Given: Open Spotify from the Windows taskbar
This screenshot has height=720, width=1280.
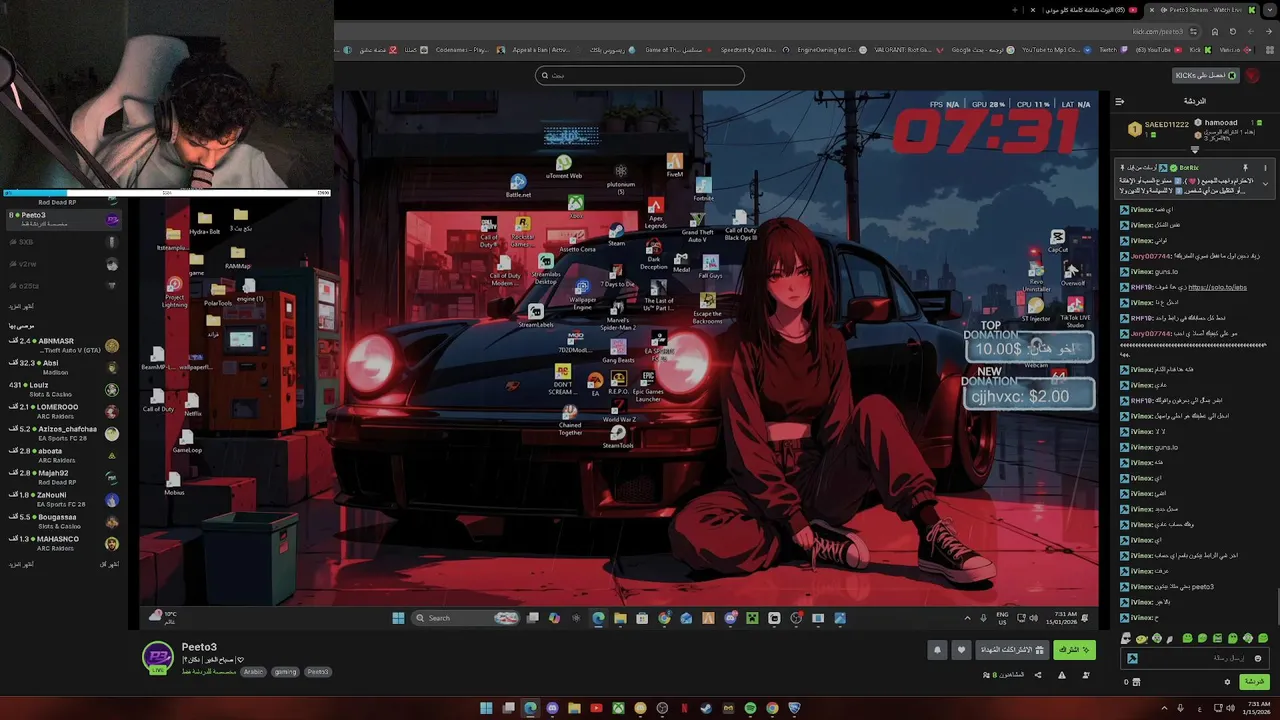Looking at the screenshot, I should [750, 709].
